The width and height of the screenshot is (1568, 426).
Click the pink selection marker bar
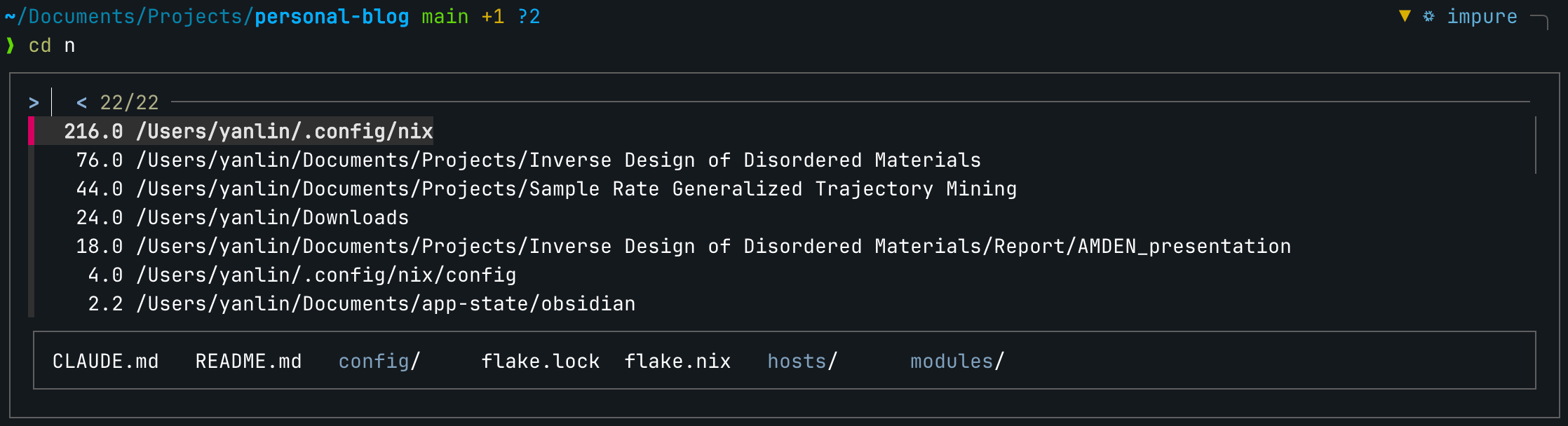[31, 131]
